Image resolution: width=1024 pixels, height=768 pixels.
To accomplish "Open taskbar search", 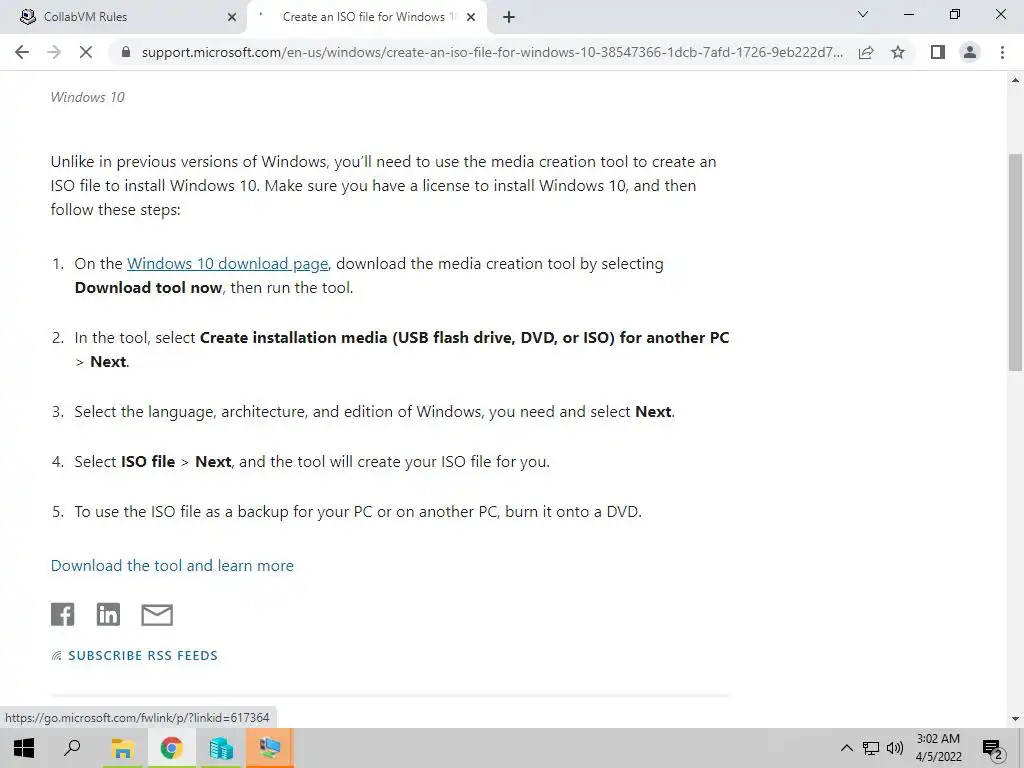I will pyautogui.click(x=72, y=748).
